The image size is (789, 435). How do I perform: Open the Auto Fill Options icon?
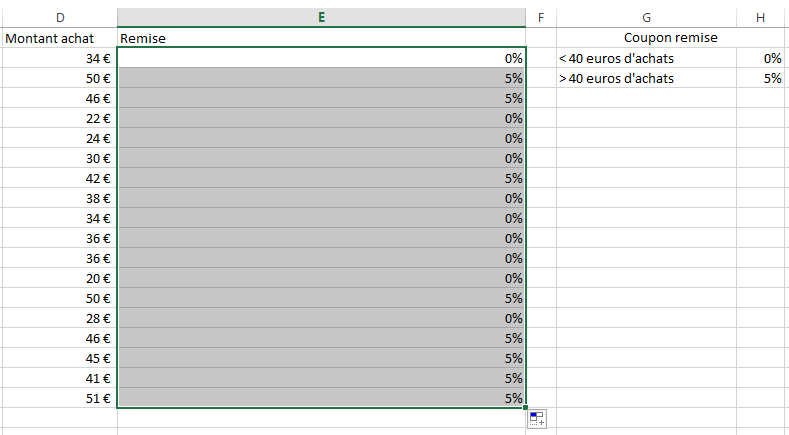tap(537, 419)
